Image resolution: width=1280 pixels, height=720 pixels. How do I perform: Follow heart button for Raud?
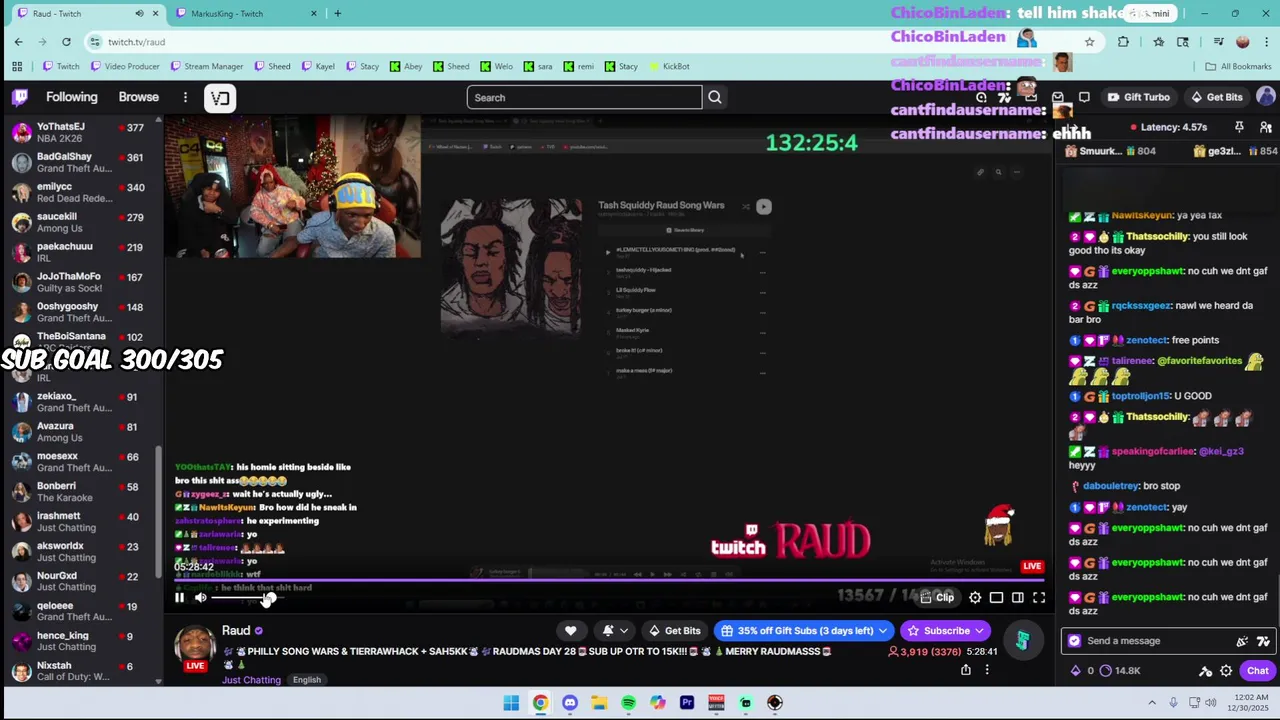[x=571, y=630]
